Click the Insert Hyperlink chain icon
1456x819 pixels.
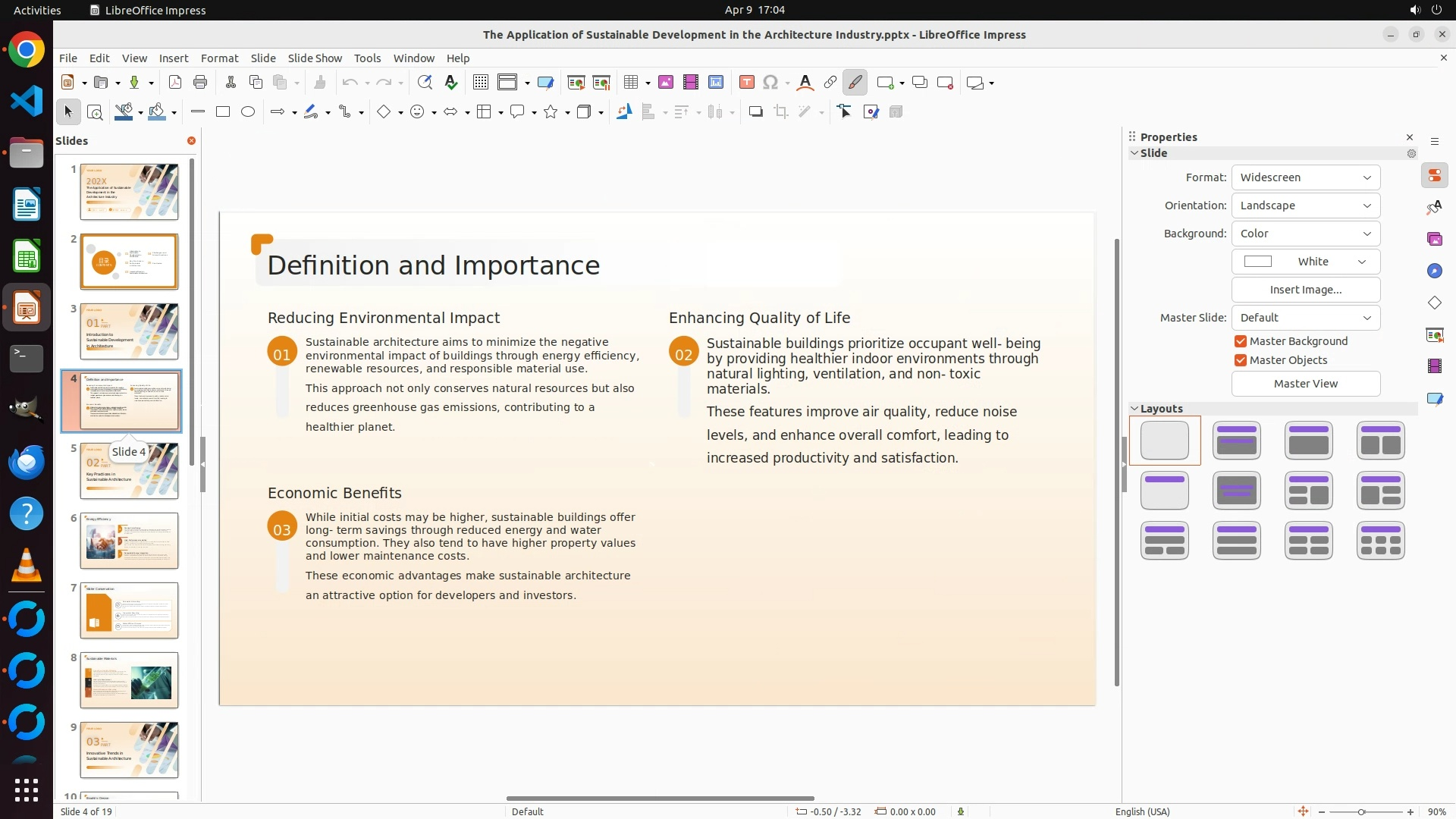[x=830, y=83]
